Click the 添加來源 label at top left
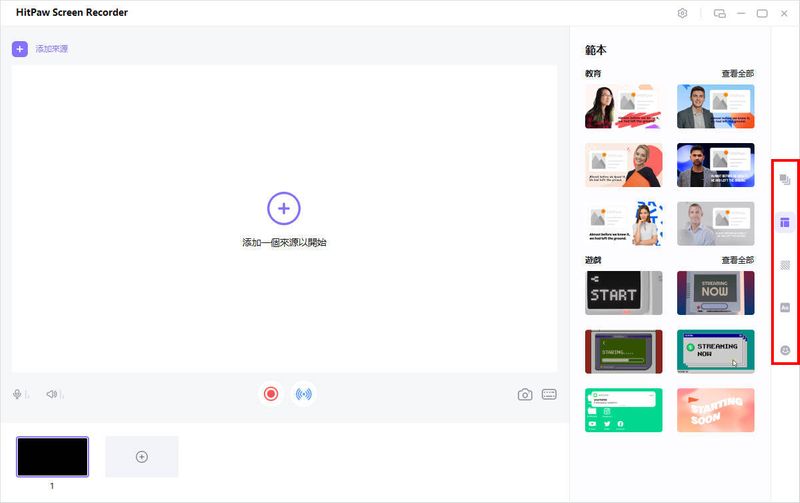This screenshot has height=503, width=800. 52,49
